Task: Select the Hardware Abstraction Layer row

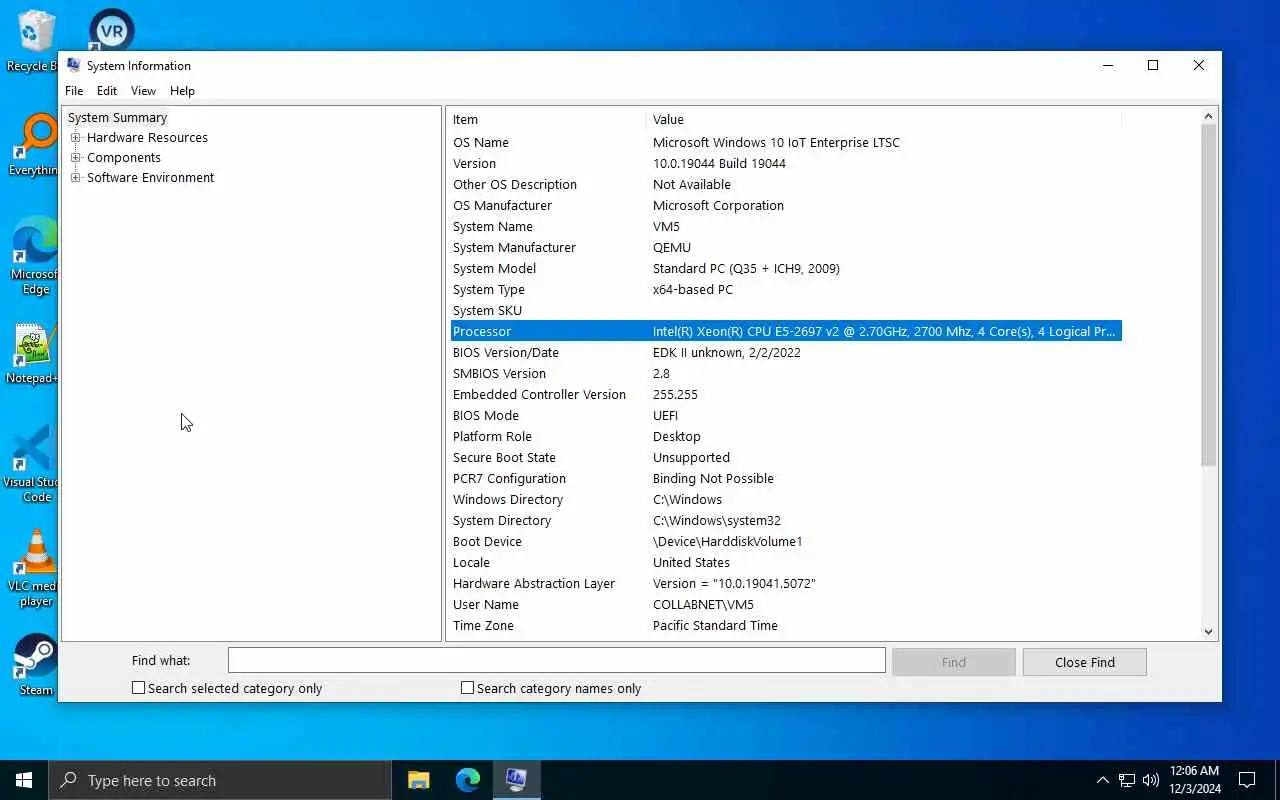Action: pos(786,583)
